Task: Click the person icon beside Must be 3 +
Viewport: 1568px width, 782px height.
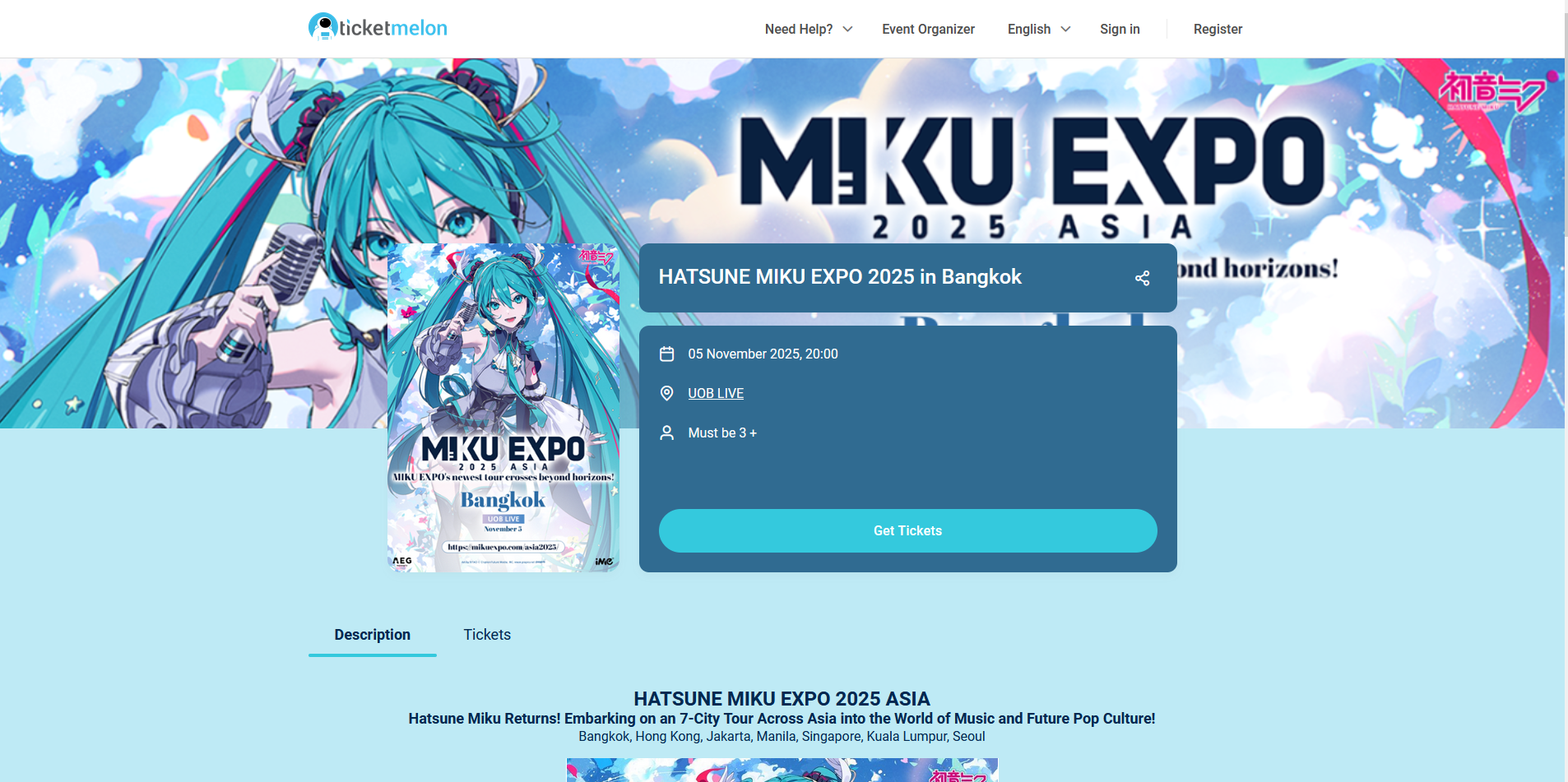Action: [667, 433]
